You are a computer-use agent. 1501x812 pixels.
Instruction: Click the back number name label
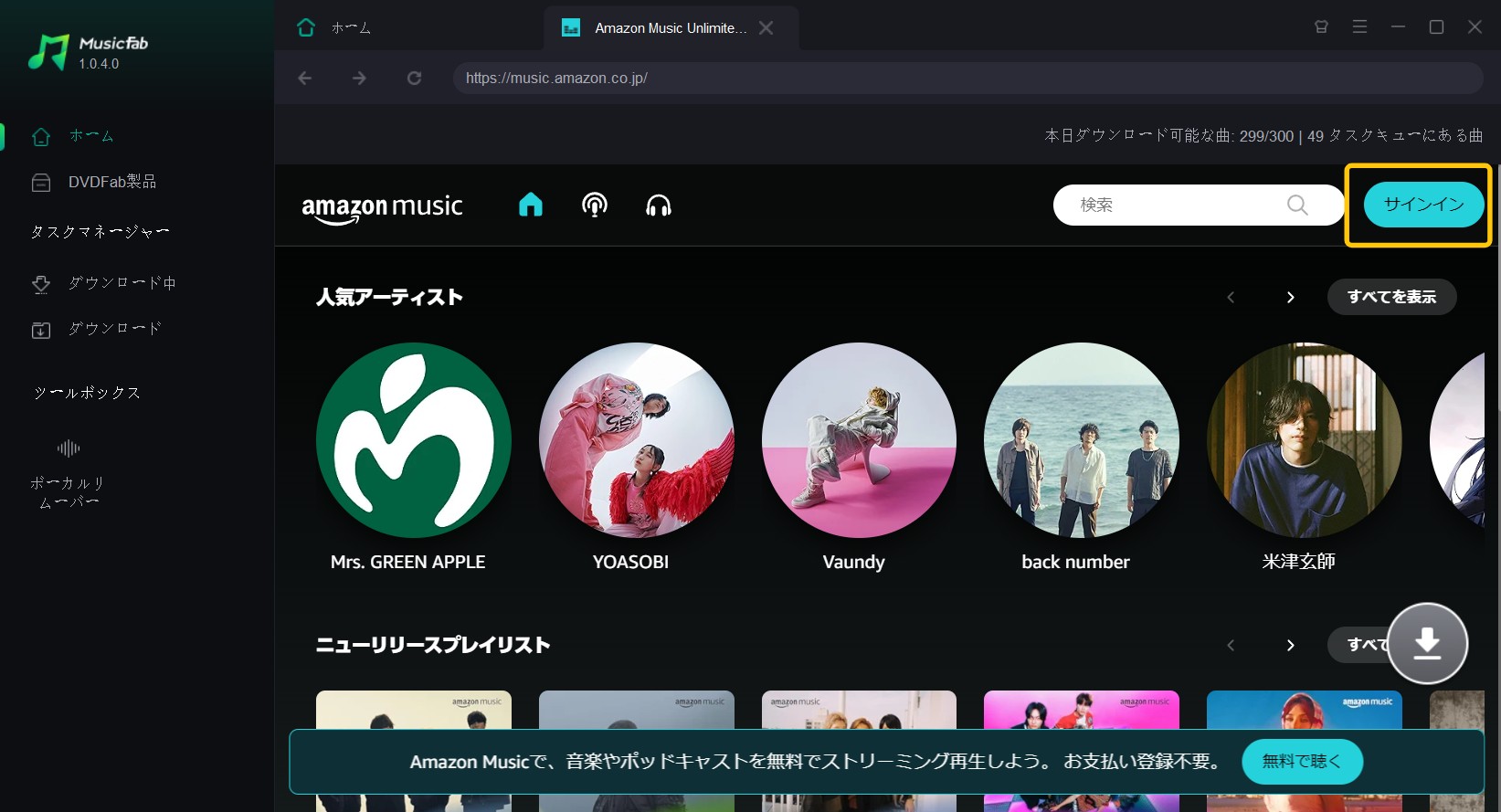[x=1076, y=562]
